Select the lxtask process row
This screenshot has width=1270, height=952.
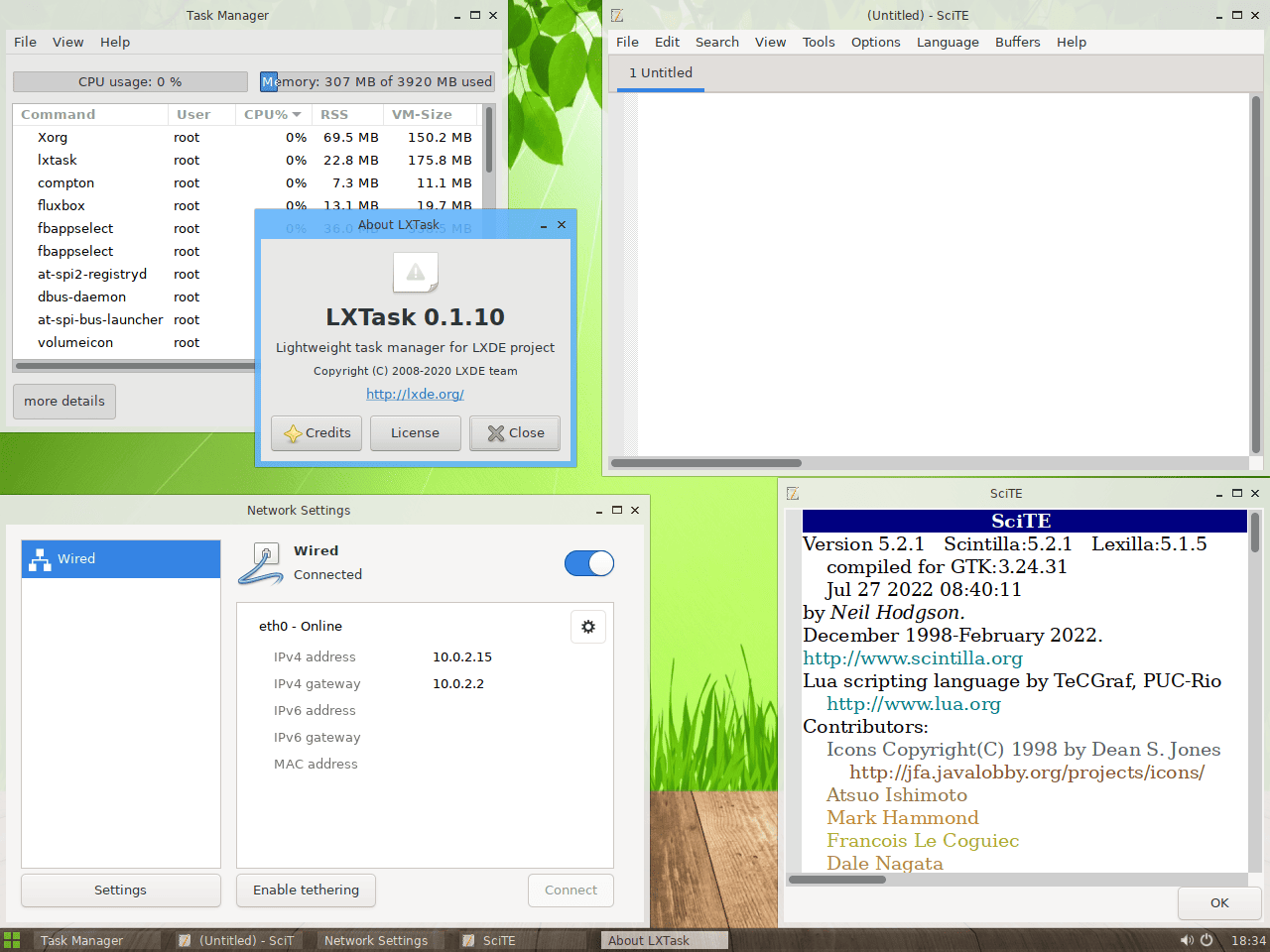point(247,161)
